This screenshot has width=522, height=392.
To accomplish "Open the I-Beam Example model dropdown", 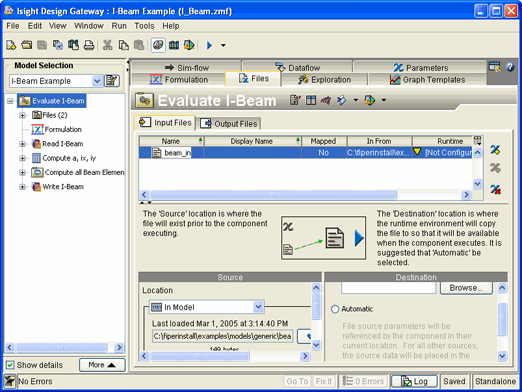I will click(x=97, y=81).
